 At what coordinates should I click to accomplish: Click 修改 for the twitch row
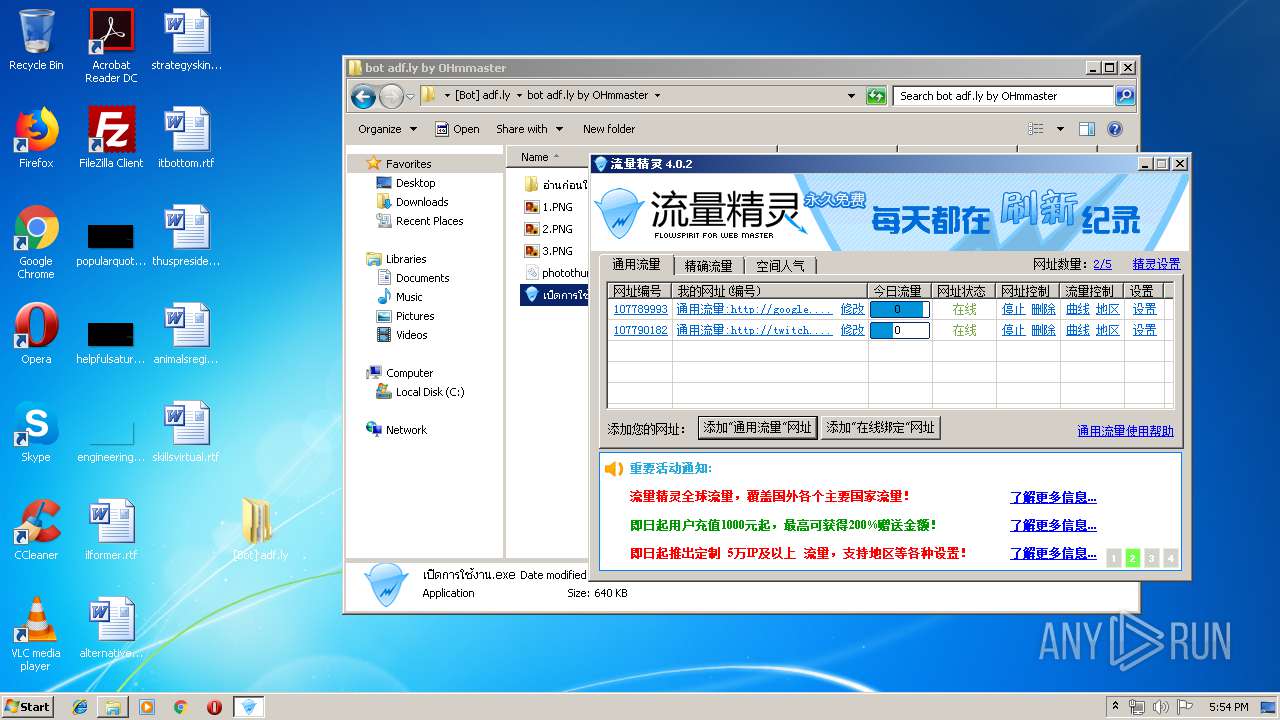point(852,330)
